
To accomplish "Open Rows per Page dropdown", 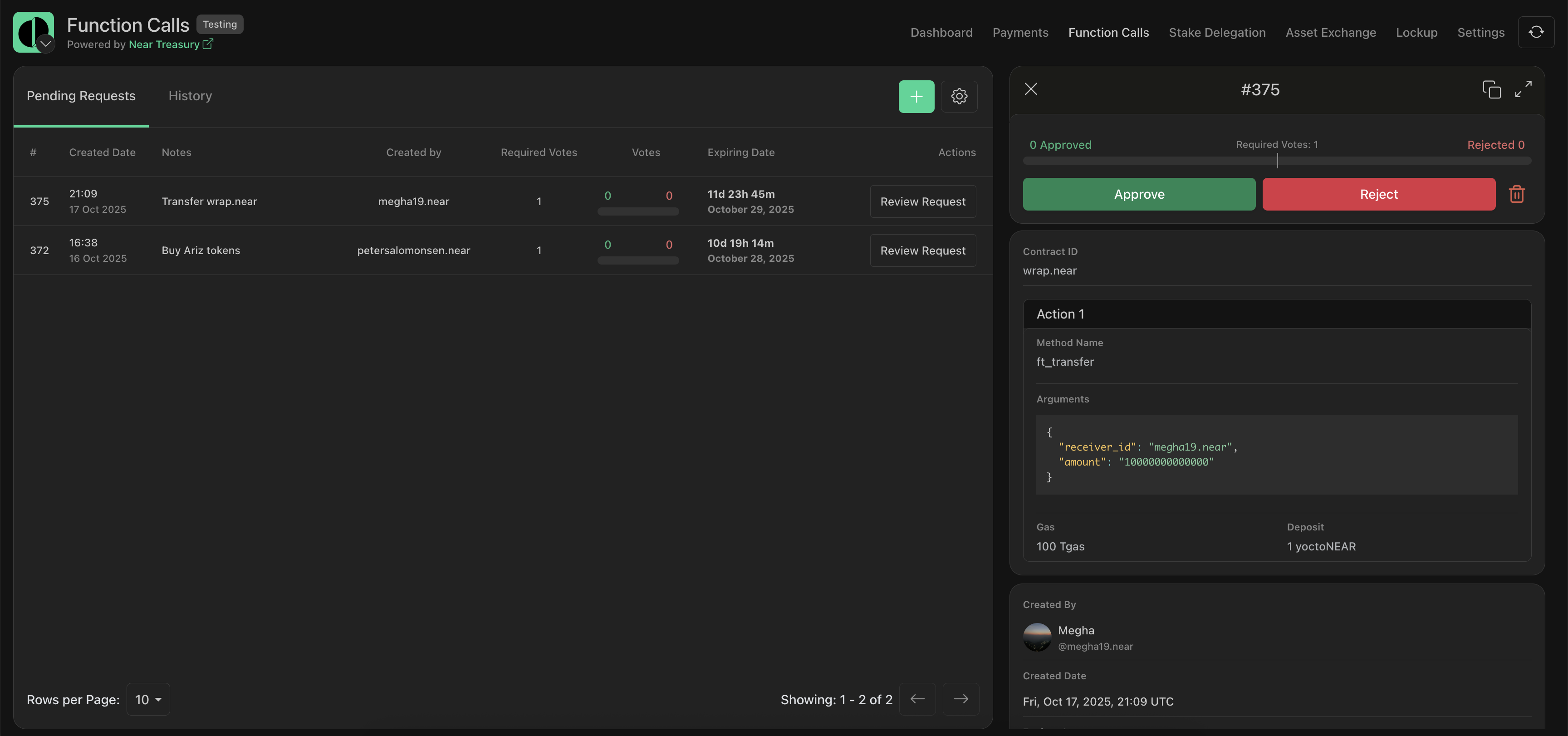I will 148,700.
